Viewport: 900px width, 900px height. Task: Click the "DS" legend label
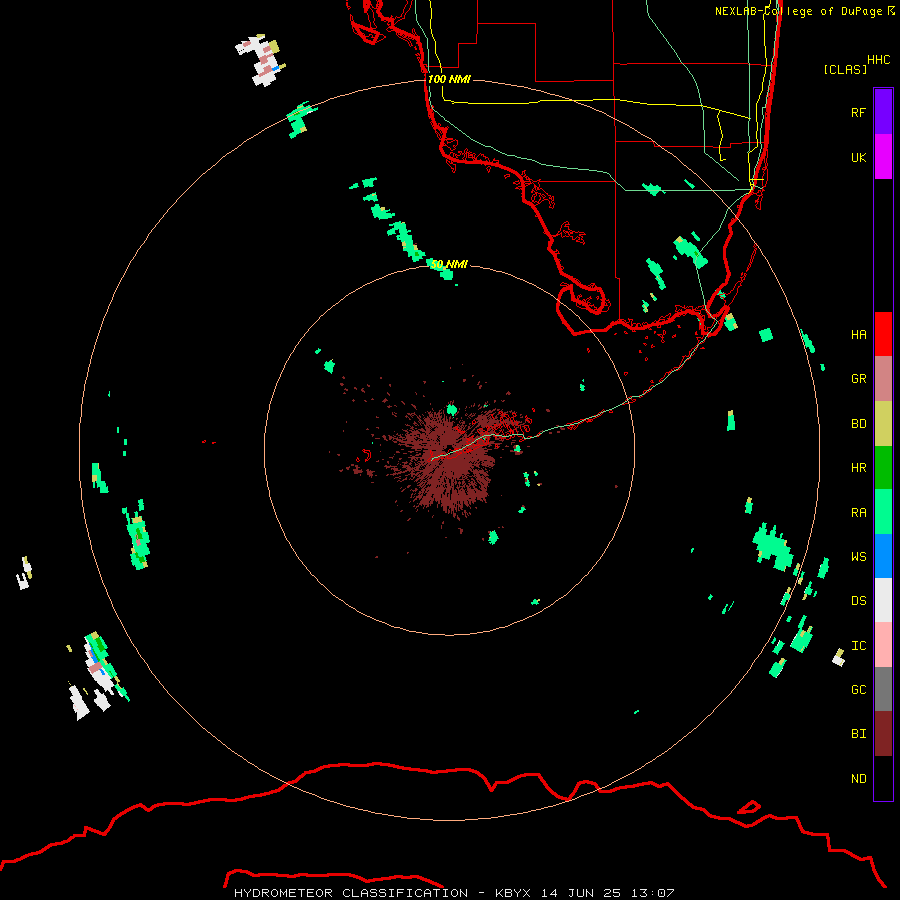point(858,601)
